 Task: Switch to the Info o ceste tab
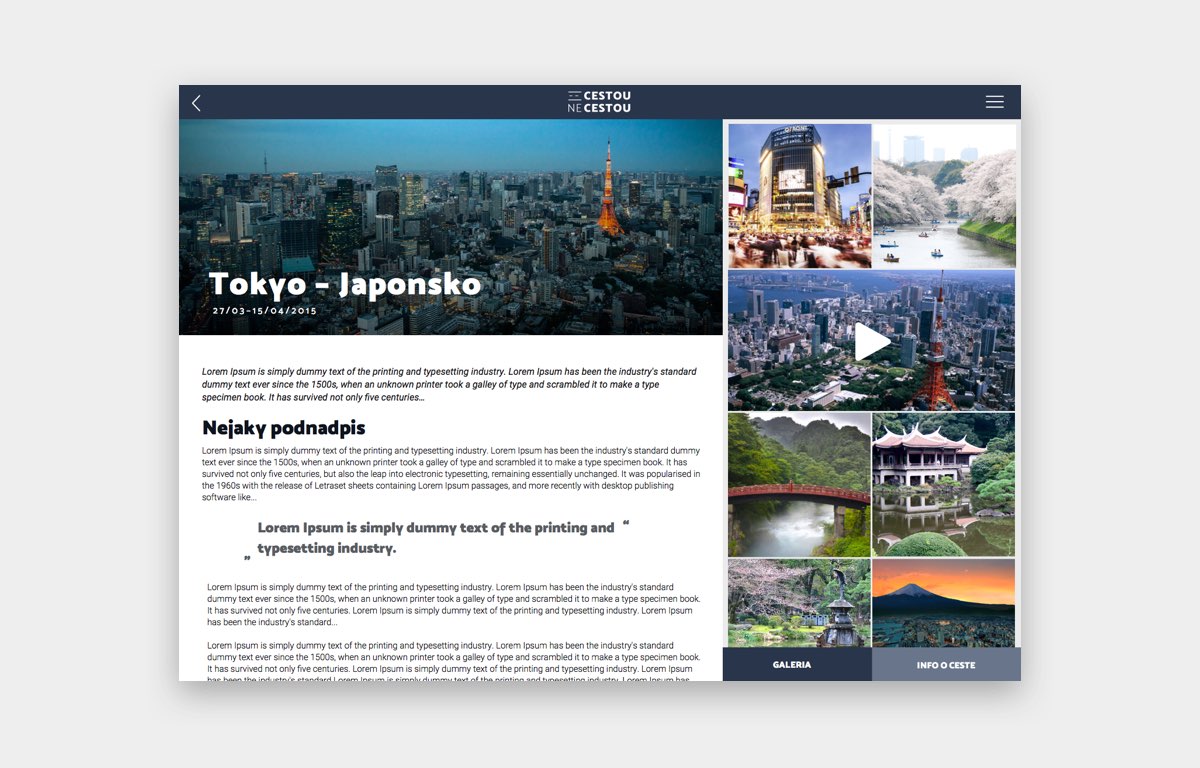pyautogui.click(x=946, y=665)
